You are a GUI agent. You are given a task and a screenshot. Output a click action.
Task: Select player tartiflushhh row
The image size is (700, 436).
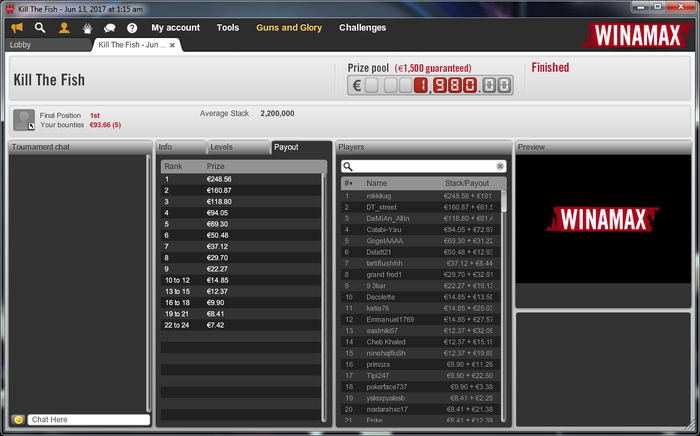[421, 263]
